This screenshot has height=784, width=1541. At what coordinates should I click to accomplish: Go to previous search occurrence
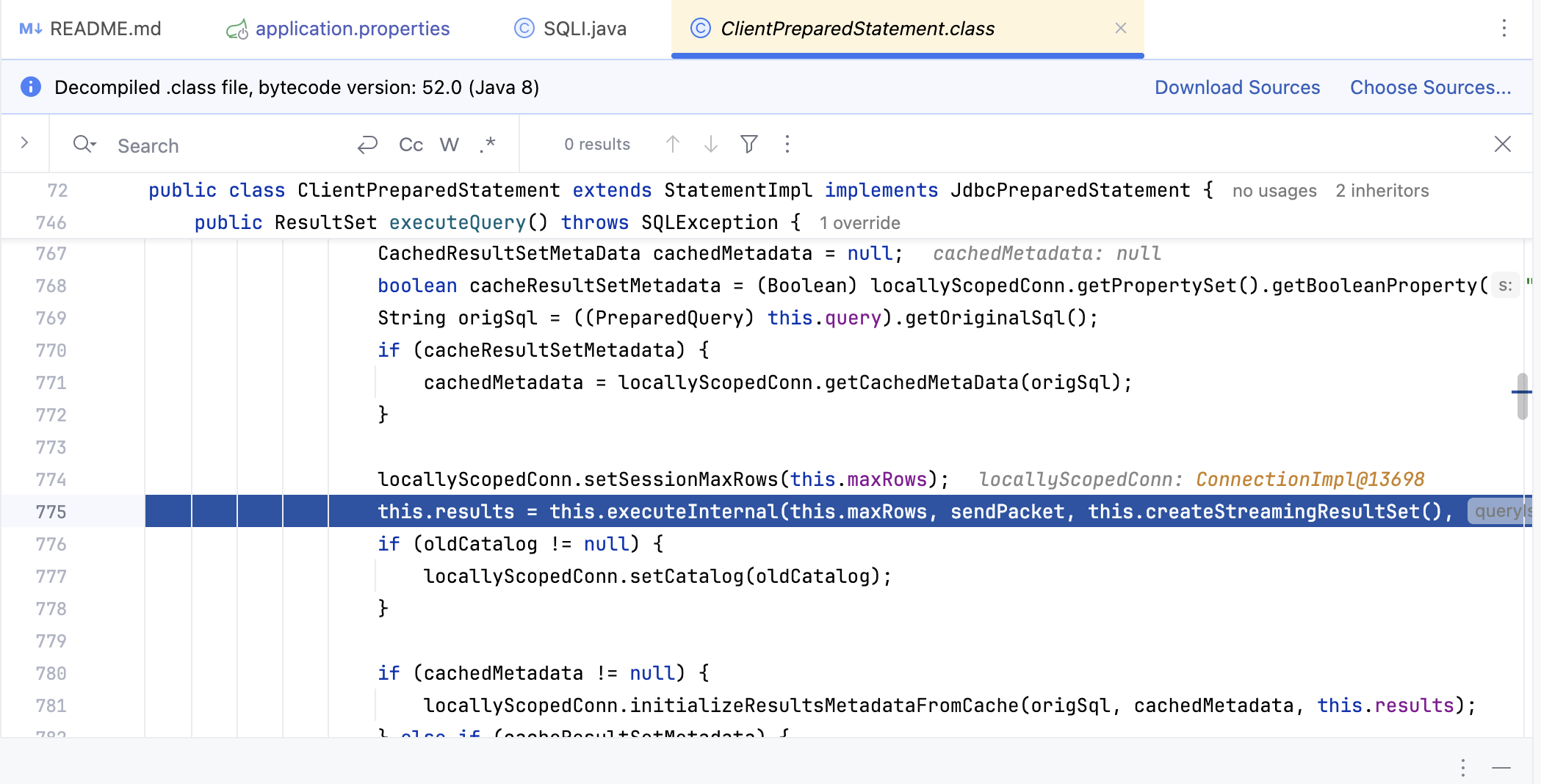pos(673,144)
